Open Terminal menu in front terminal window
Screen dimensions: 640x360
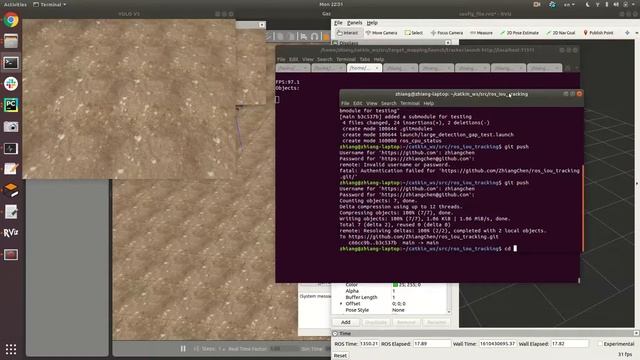410,103
